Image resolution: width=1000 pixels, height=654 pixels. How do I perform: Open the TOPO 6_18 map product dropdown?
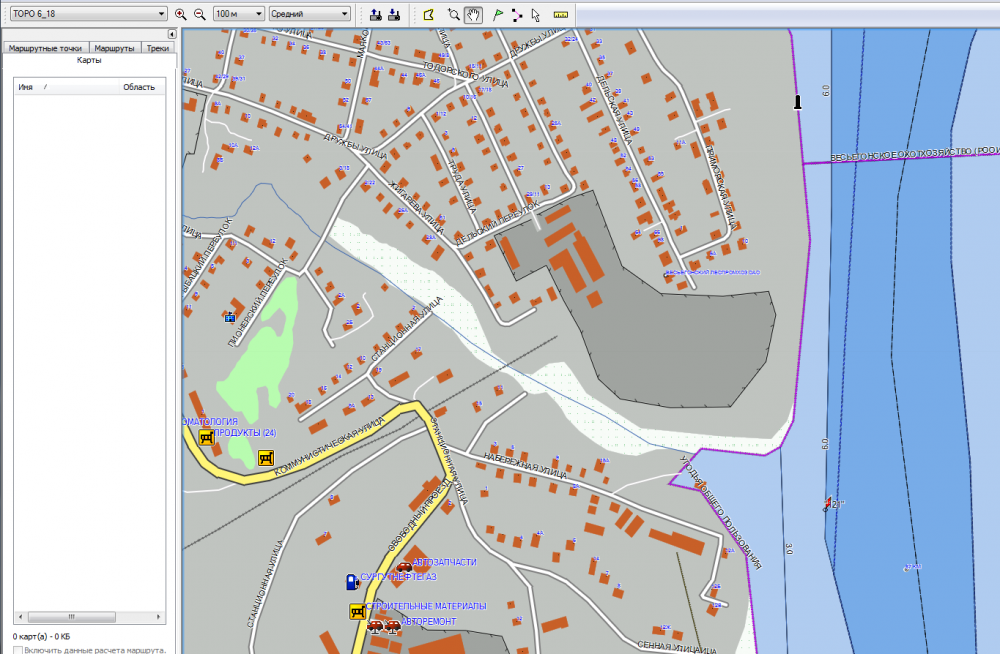coord(86,15)
